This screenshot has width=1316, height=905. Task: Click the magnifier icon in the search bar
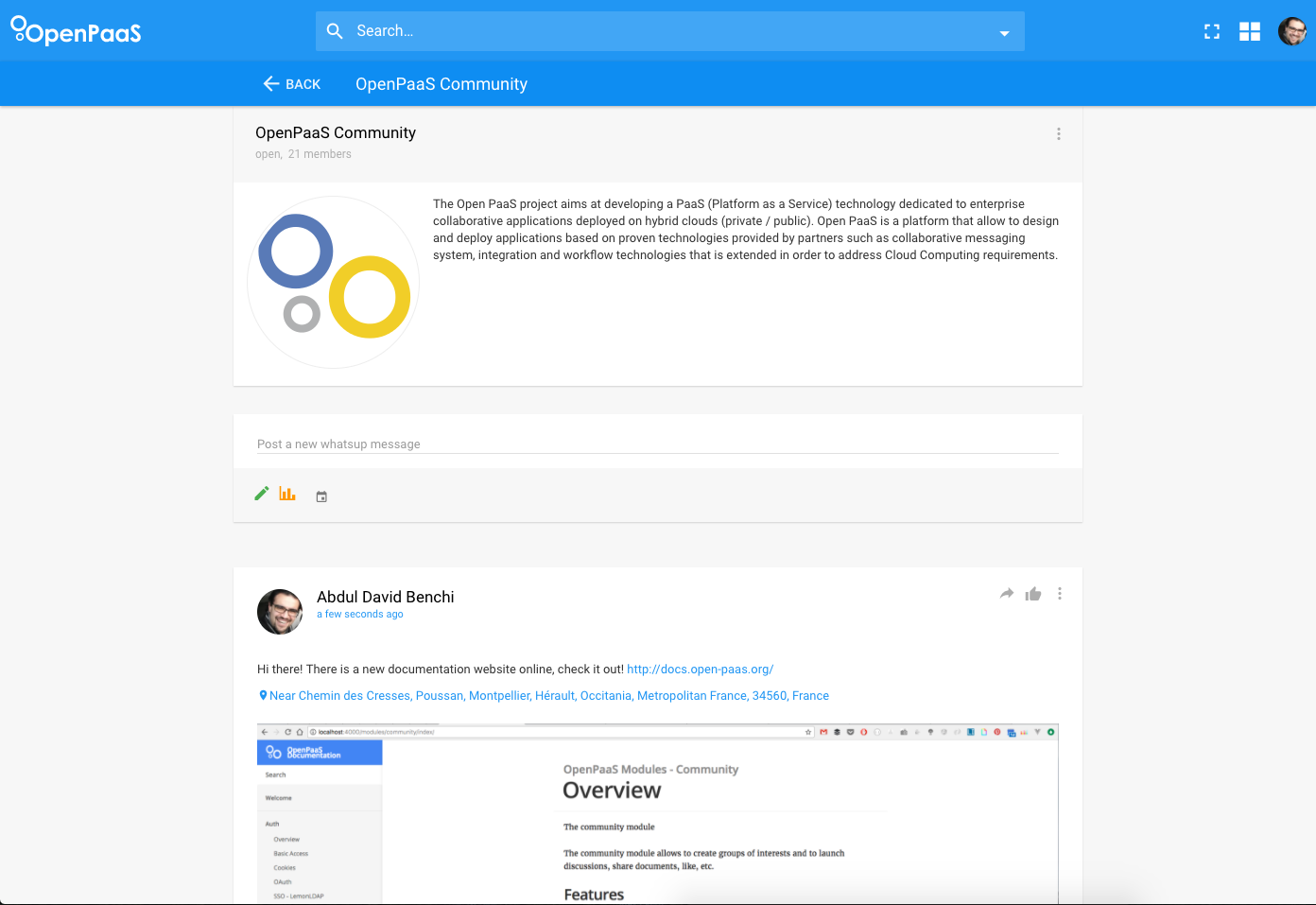point(335,31)
